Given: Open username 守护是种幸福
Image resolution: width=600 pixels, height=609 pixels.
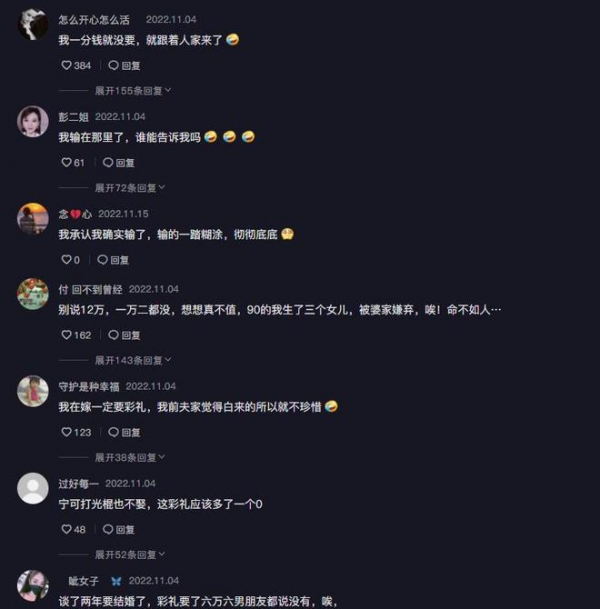Looking at the screenshot, I should click(89, 386).
